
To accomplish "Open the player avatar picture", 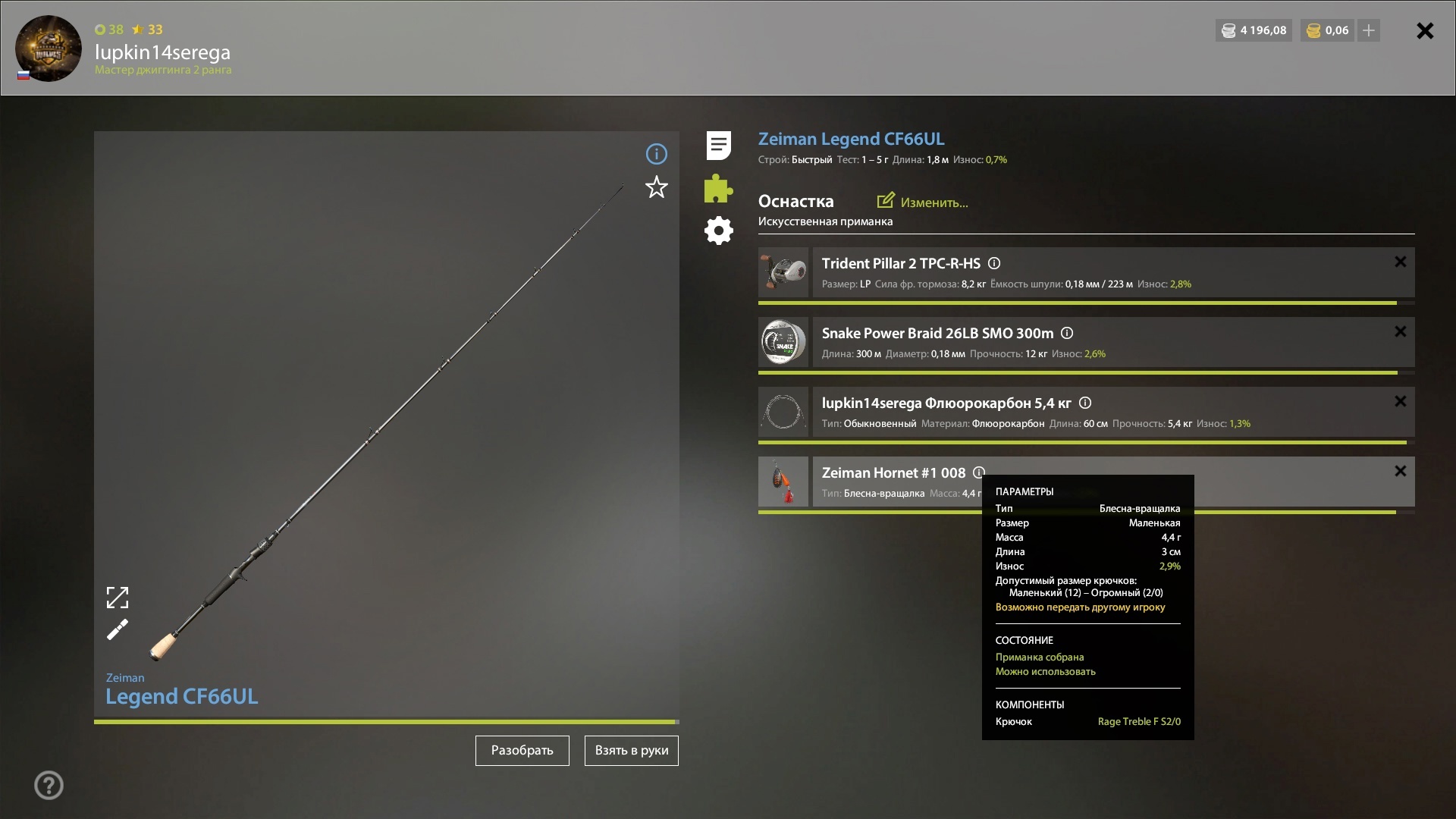I will tap(49, 49).
